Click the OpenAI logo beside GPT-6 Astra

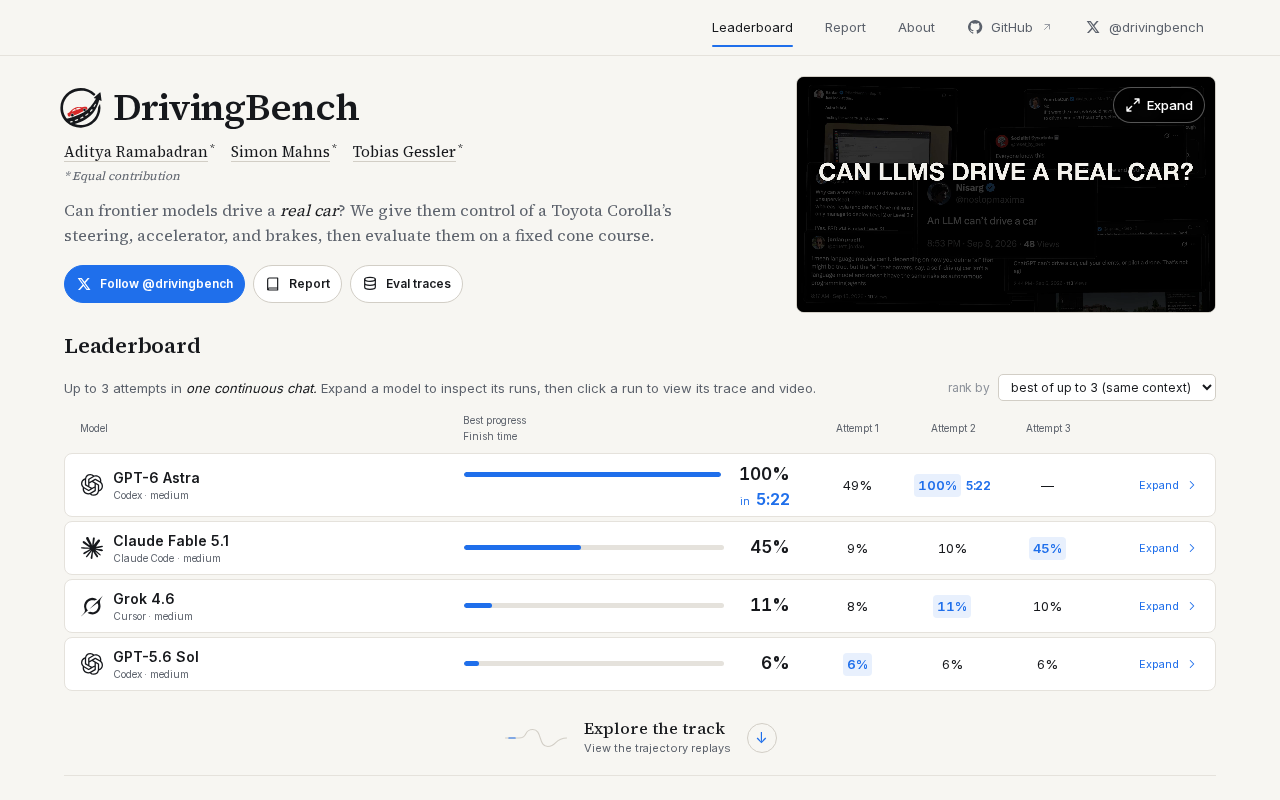(92, 485)
